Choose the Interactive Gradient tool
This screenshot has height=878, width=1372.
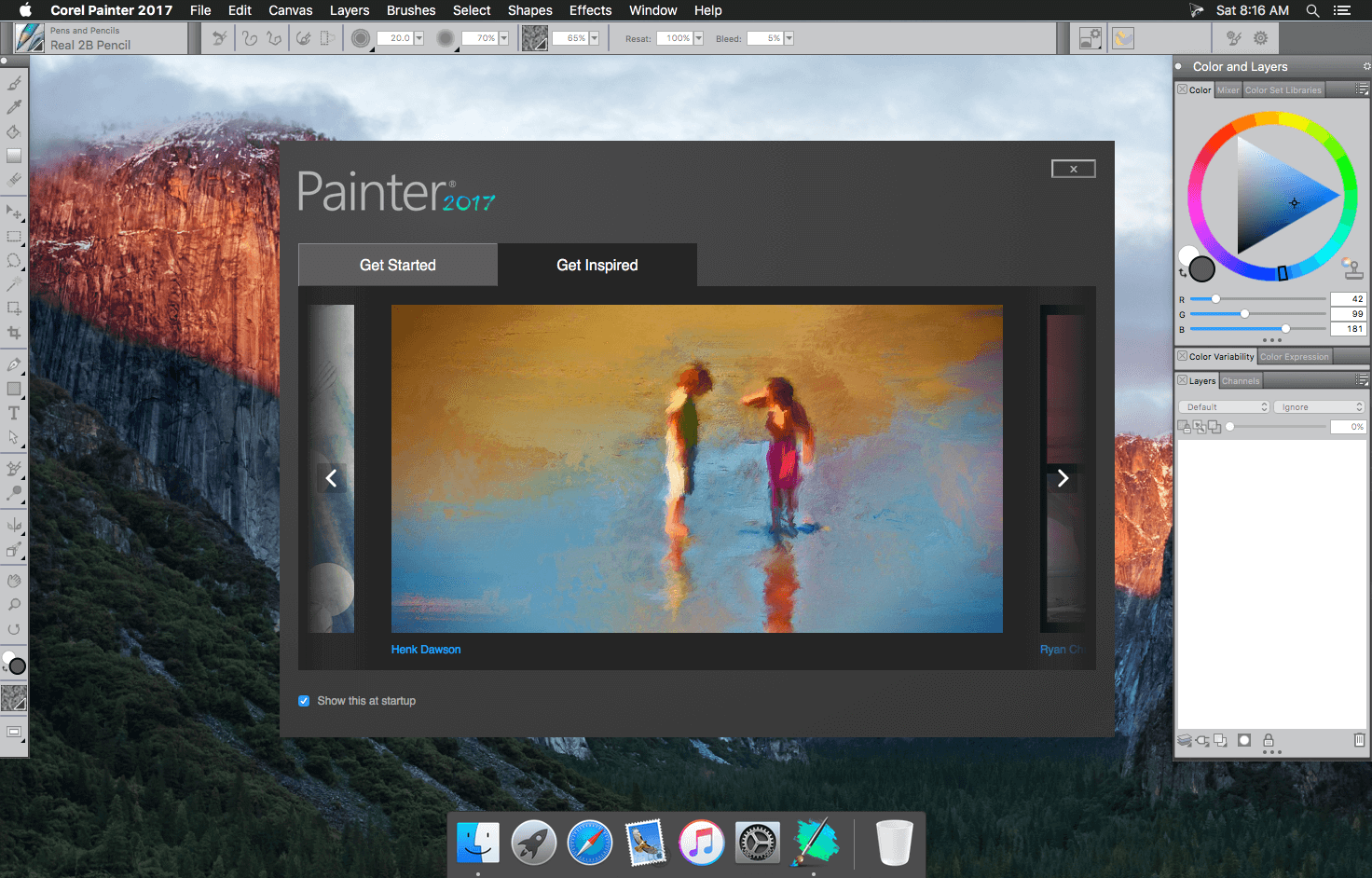click(14, 156)
